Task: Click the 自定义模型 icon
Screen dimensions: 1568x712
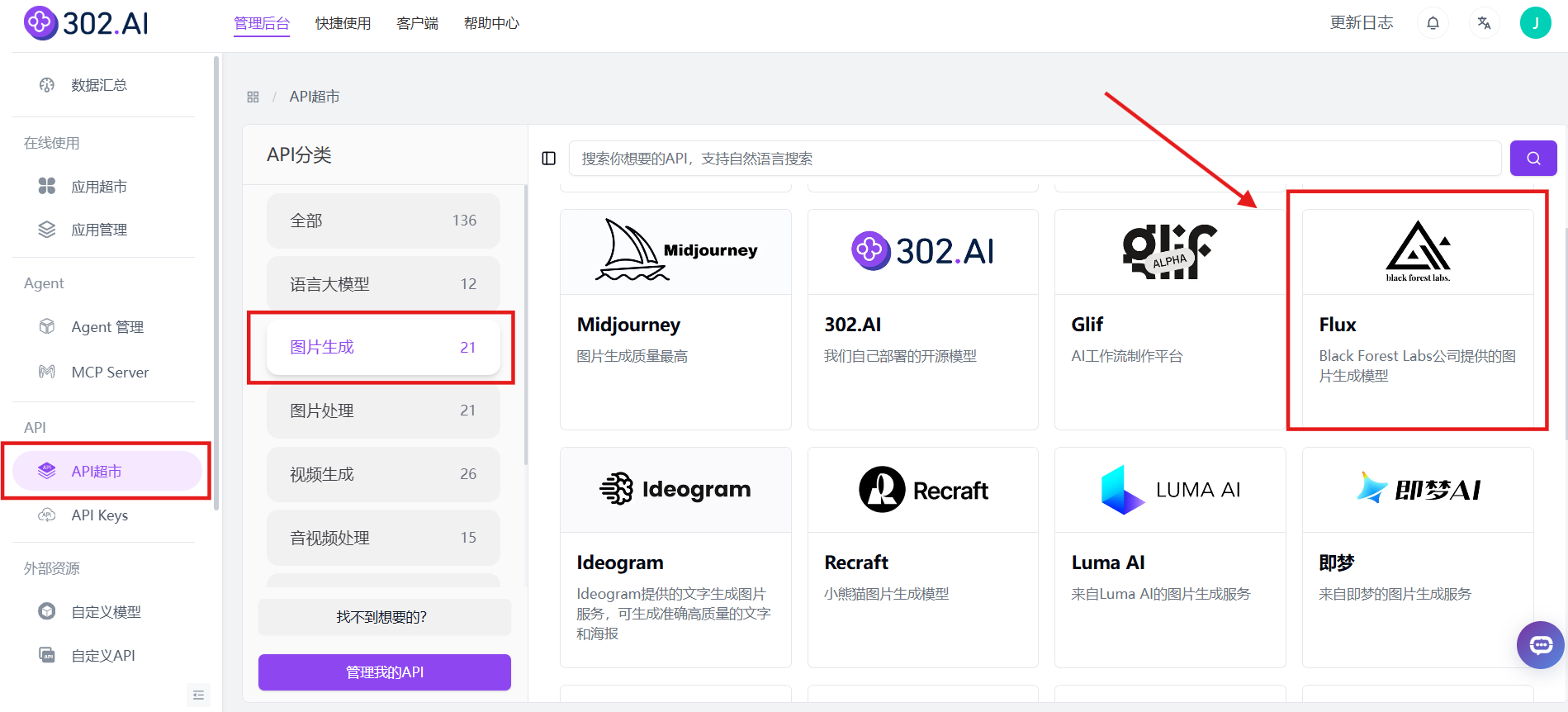Action: click(47, 611)
